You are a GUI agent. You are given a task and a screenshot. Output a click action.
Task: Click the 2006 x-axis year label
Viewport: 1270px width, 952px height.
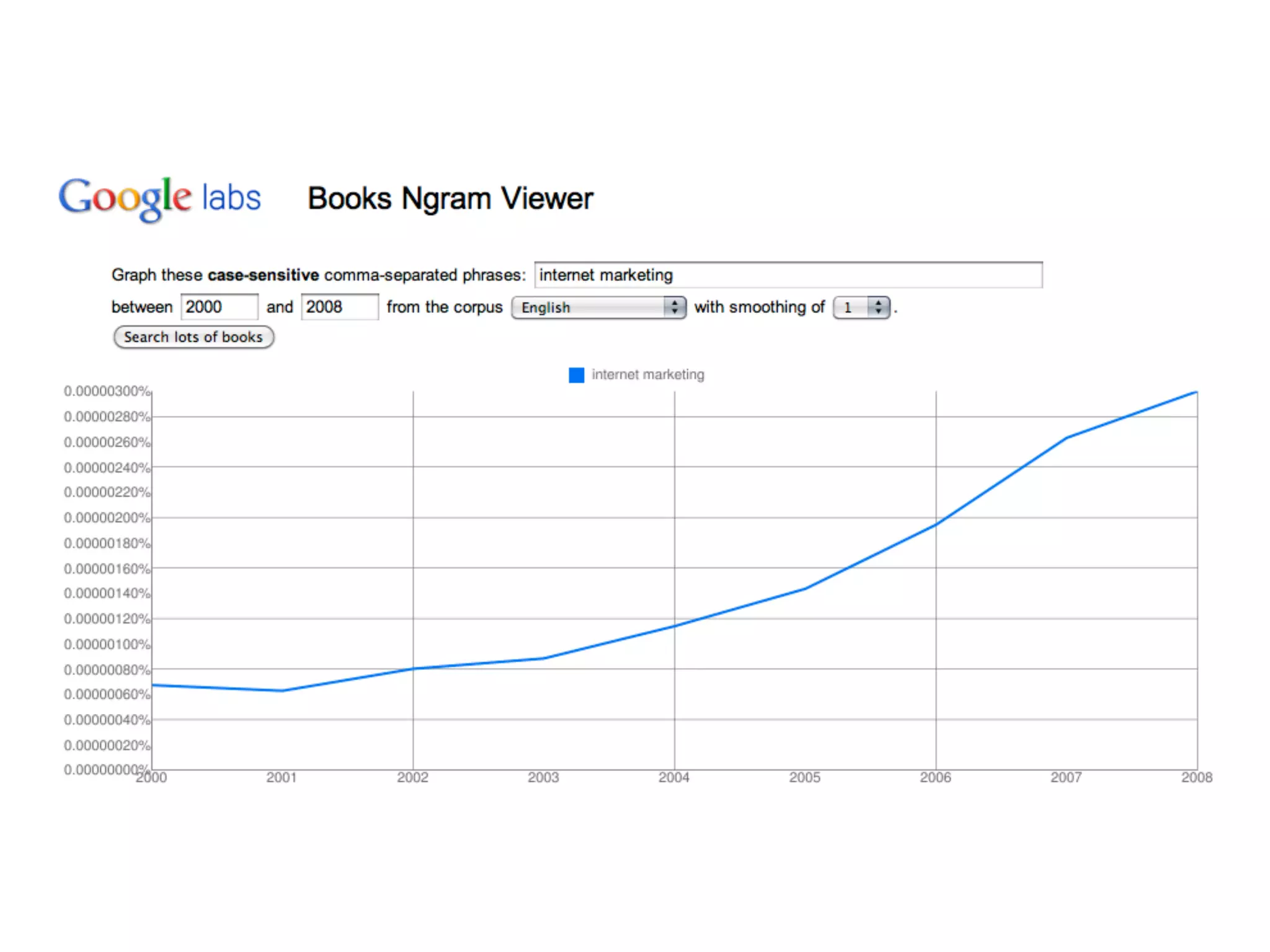click(935, 777)
